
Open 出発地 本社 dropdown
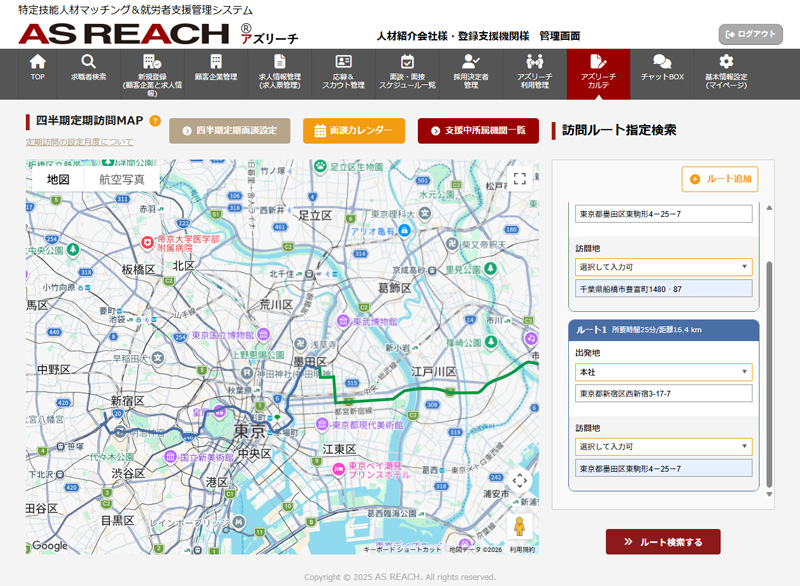click(x=664, y=372)
